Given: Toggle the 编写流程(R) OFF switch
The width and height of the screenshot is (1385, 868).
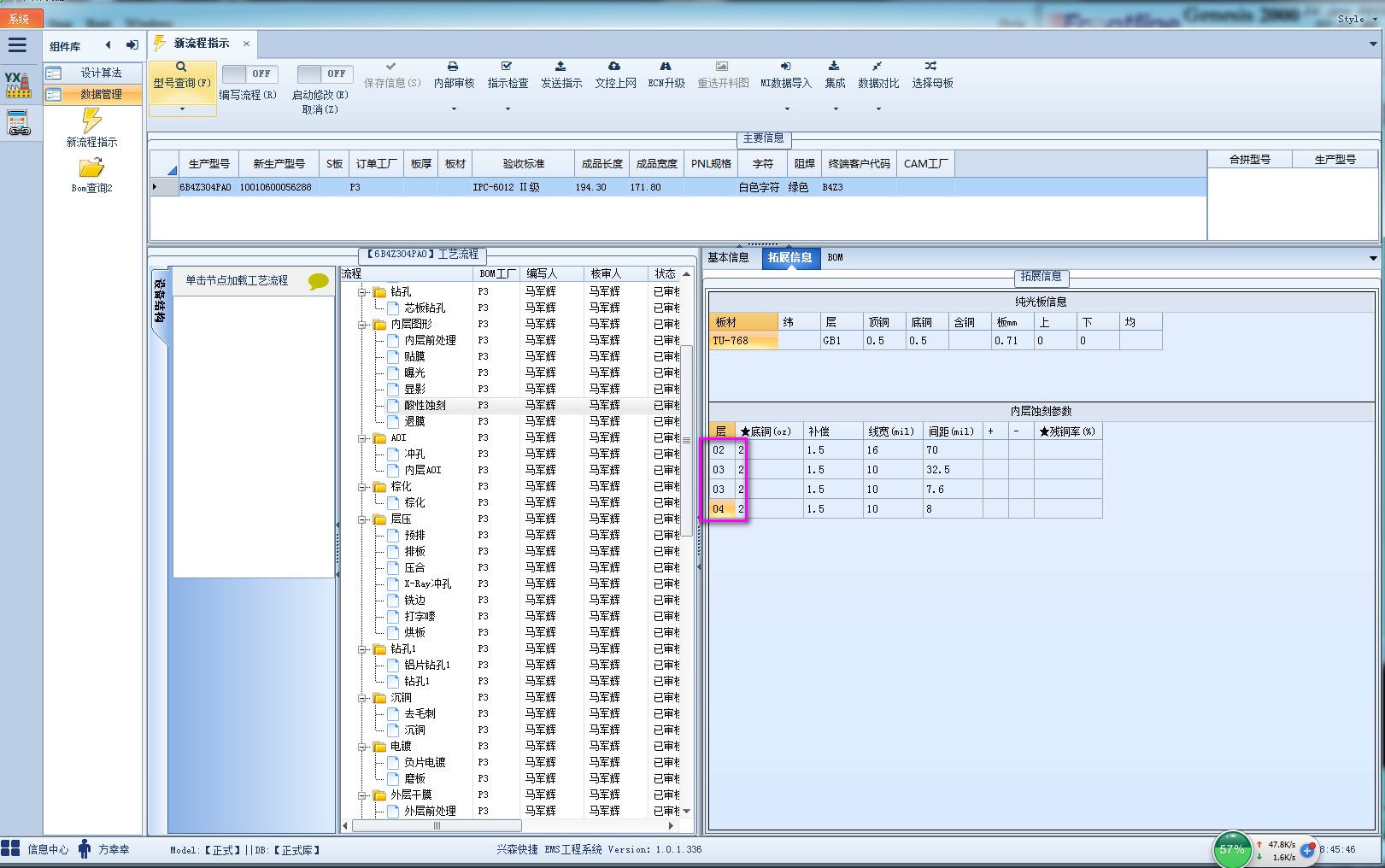Looking at the screenshot, I should pyautogui.click(x=249, y=74).
